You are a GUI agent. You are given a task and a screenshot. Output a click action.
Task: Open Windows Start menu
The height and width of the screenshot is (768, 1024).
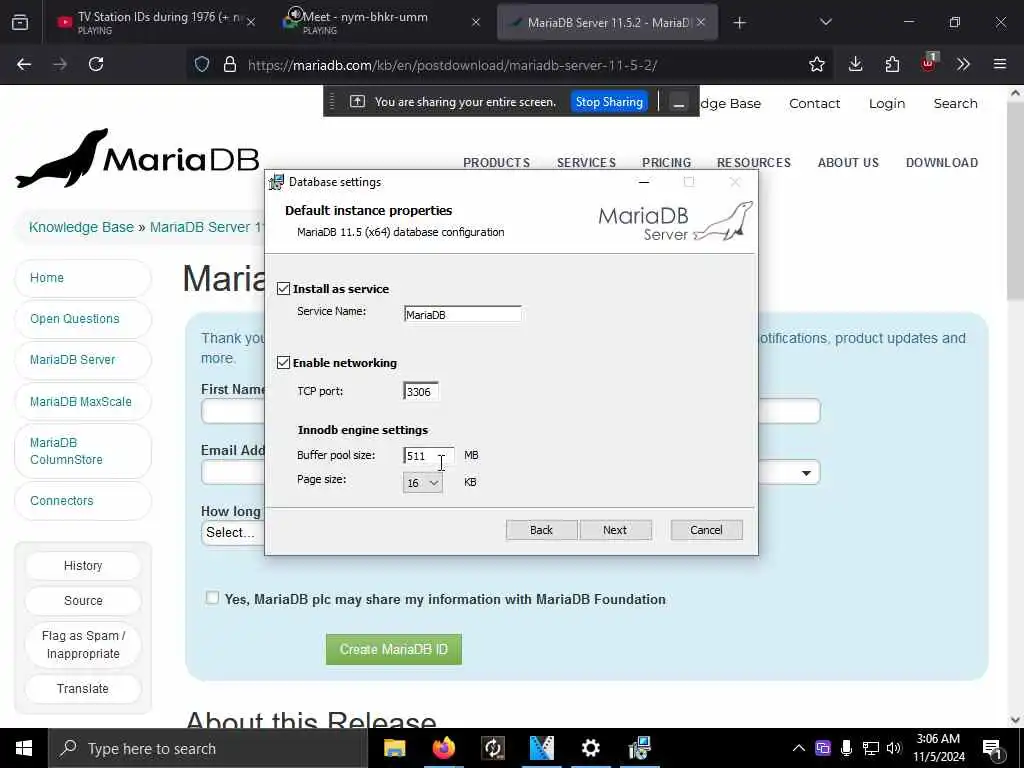point(24,748)
